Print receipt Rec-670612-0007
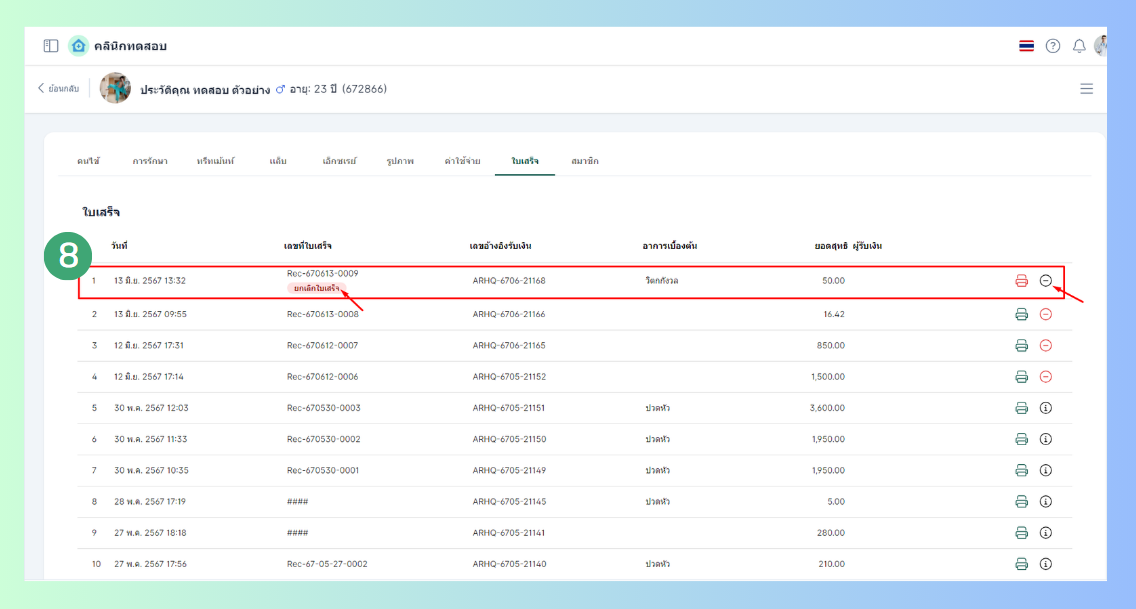Viewport: 1136px width, 609px height. [x=1021, y=346]
